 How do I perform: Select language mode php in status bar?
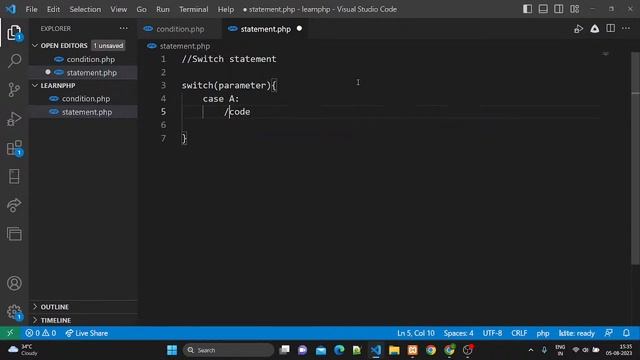pyautogui.click(x=542, y=333)
